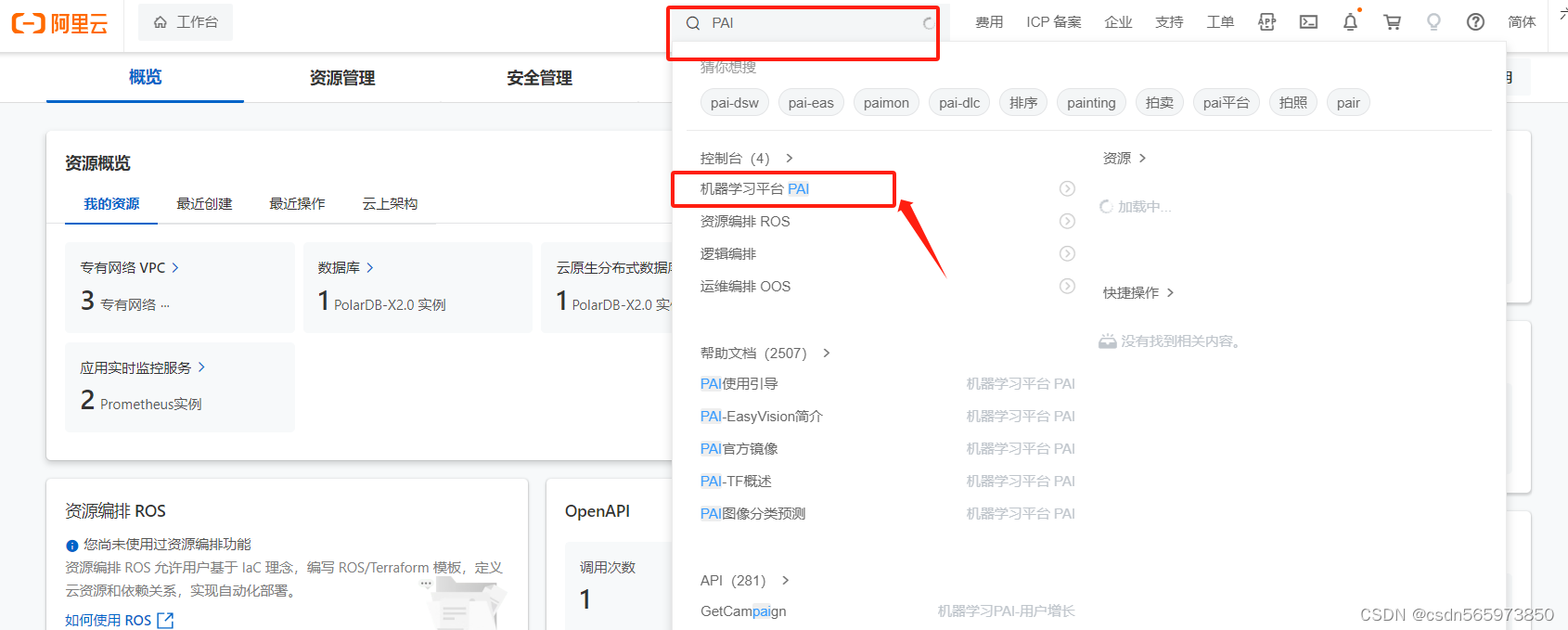Choose suggestion chip 拍照
This screenshot has width=1568, height=630.
(x=1293, y=103)
